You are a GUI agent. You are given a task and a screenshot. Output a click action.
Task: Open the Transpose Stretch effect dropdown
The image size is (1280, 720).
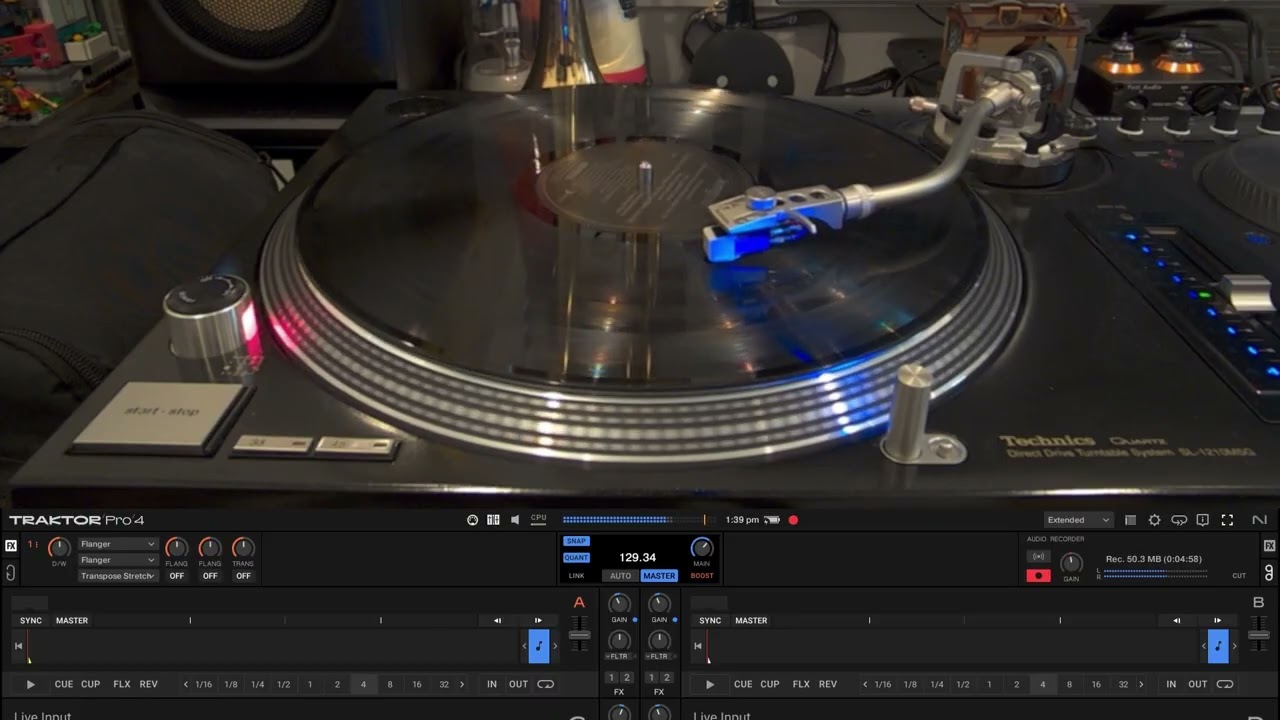[x=118, y=576]
